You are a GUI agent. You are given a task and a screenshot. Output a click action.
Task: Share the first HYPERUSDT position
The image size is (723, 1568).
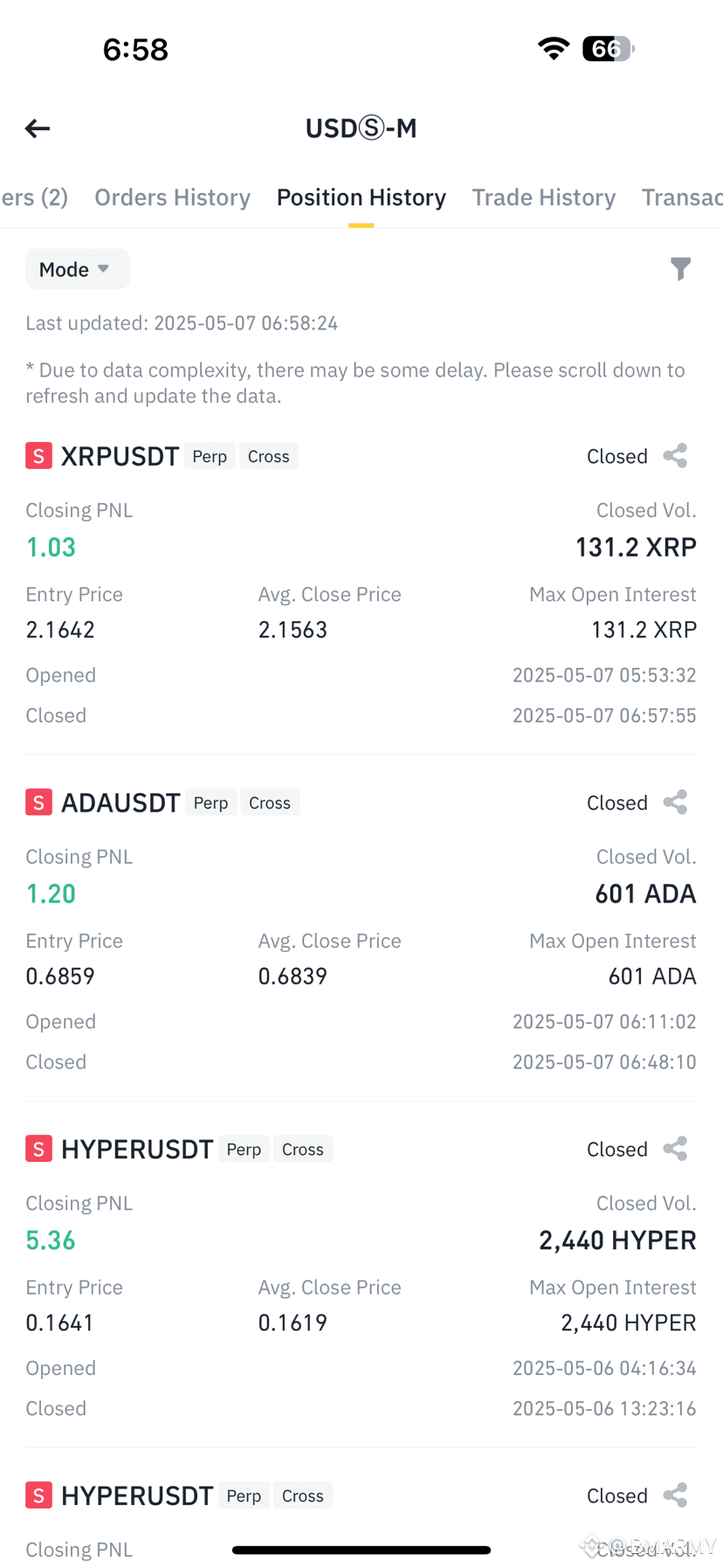pyautogui.click(x=675, y=1149)
